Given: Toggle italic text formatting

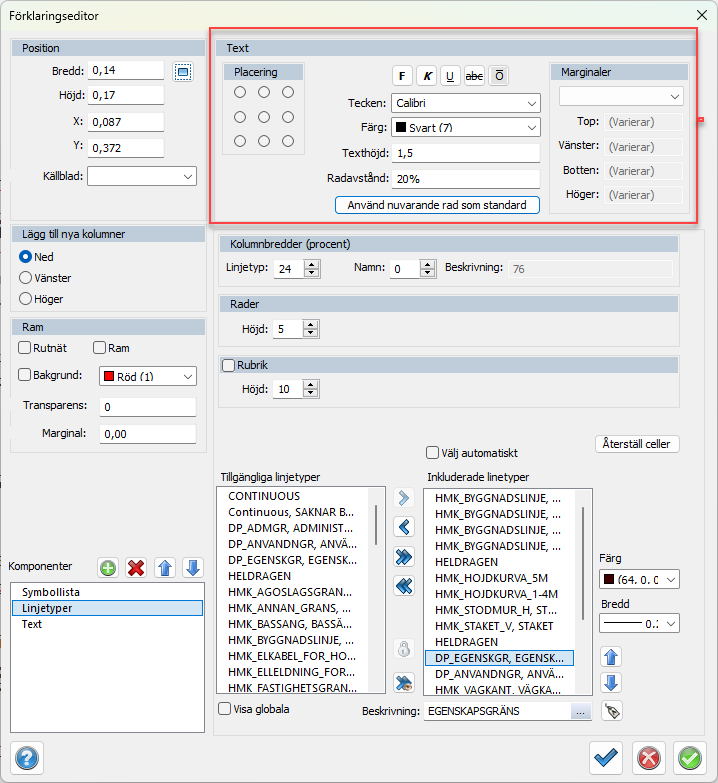Looking at the screenshot, I should (x=427, y=76).
